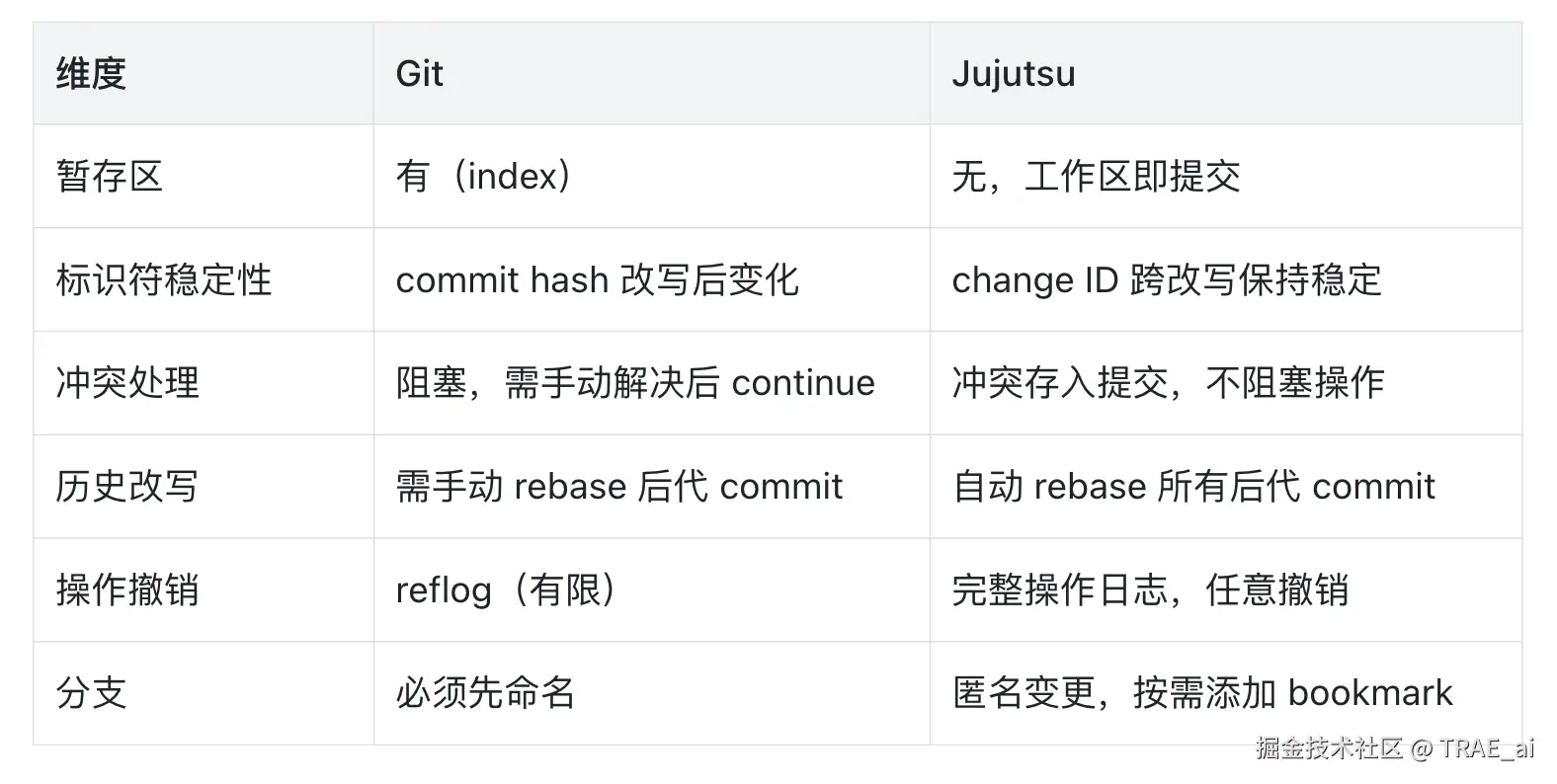This screenshot has width=1557, height=784.
Task: Select the 冲突存入提交，不阻塞操作 cell
Action: 1167,383
